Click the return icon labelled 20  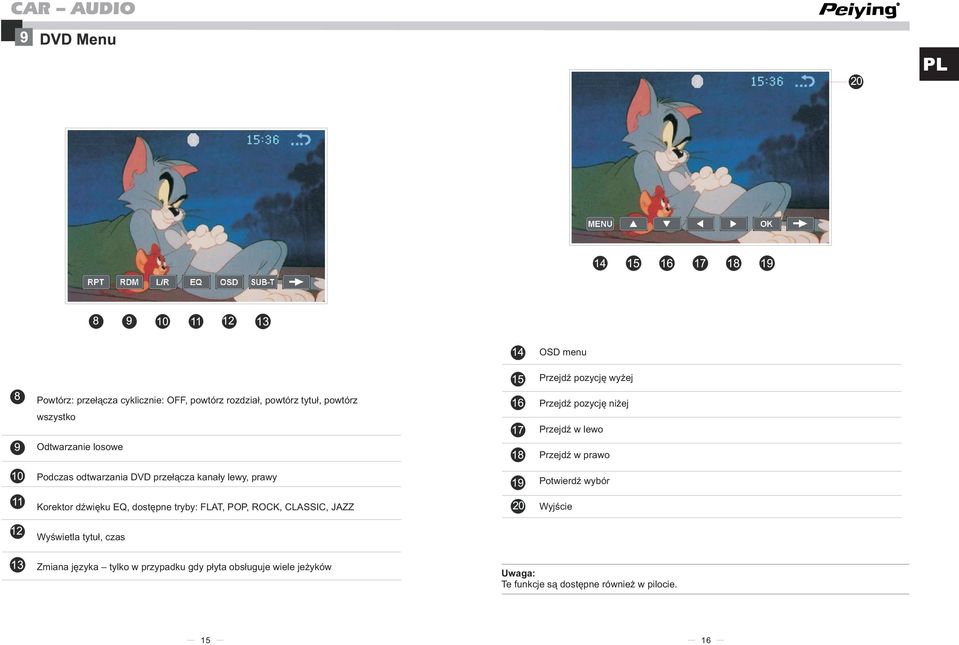[x=805, y=81]
